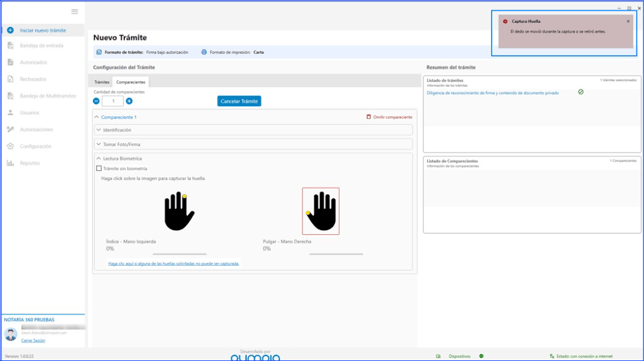
Task: Click Listado de Comparecientes heading
Action: (452, 161)
